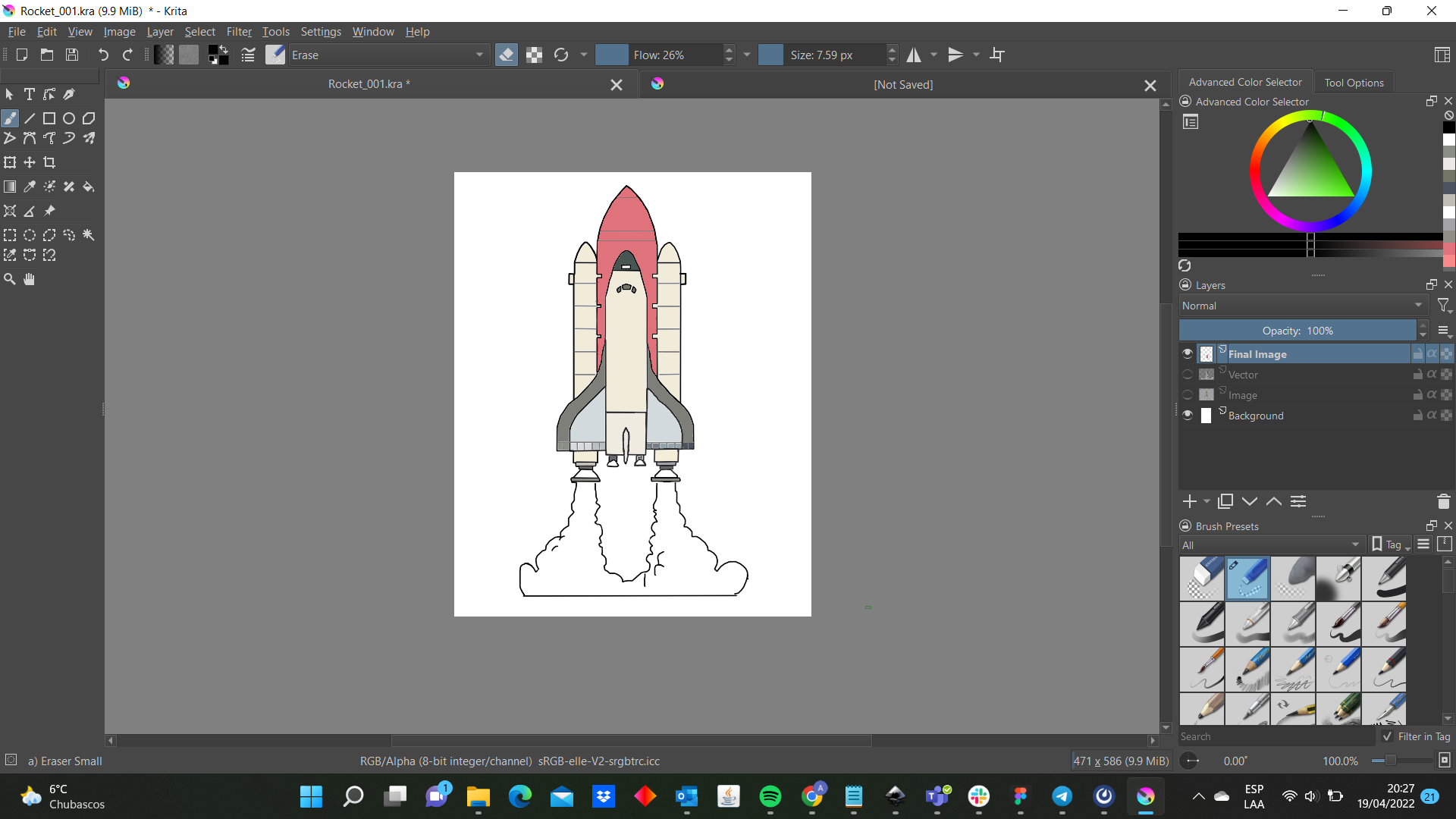Open the File menu
Screen dimensions: 1456x819
point(17,32)
